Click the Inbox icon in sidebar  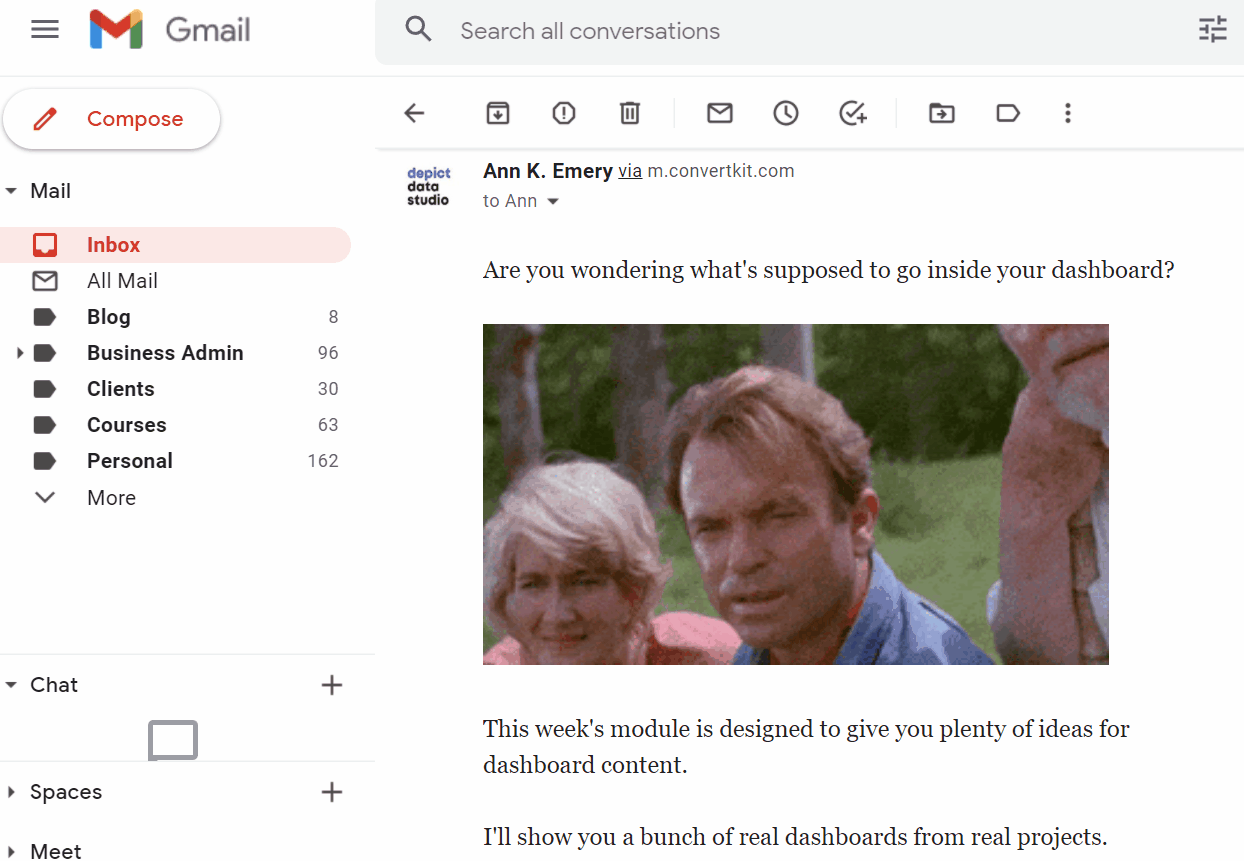[x=45, y=245]
